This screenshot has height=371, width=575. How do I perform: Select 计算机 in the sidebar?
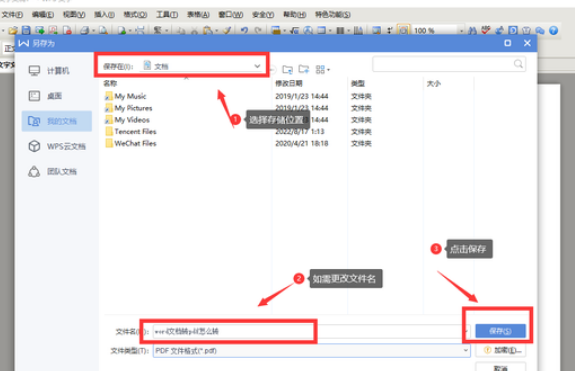click(50, 70)
